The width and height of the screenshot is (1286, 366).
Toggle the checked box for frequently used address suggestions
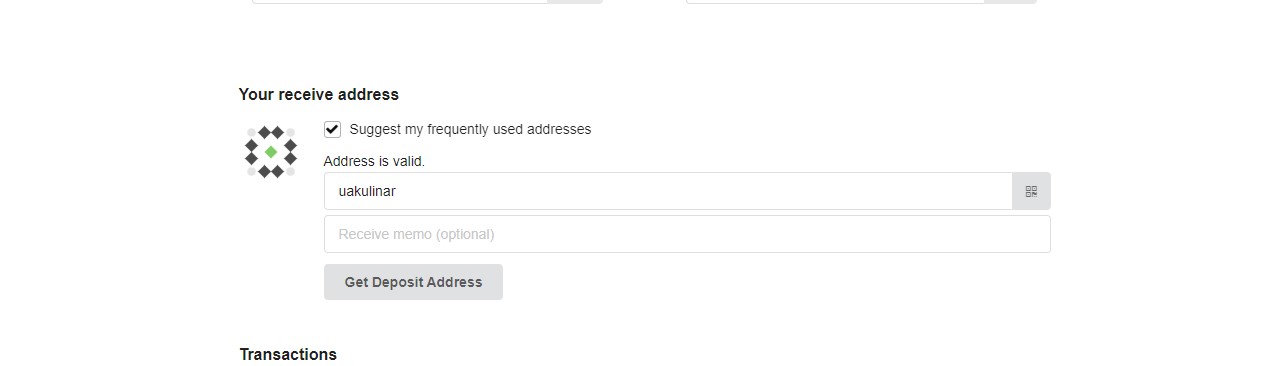[333, 129]
